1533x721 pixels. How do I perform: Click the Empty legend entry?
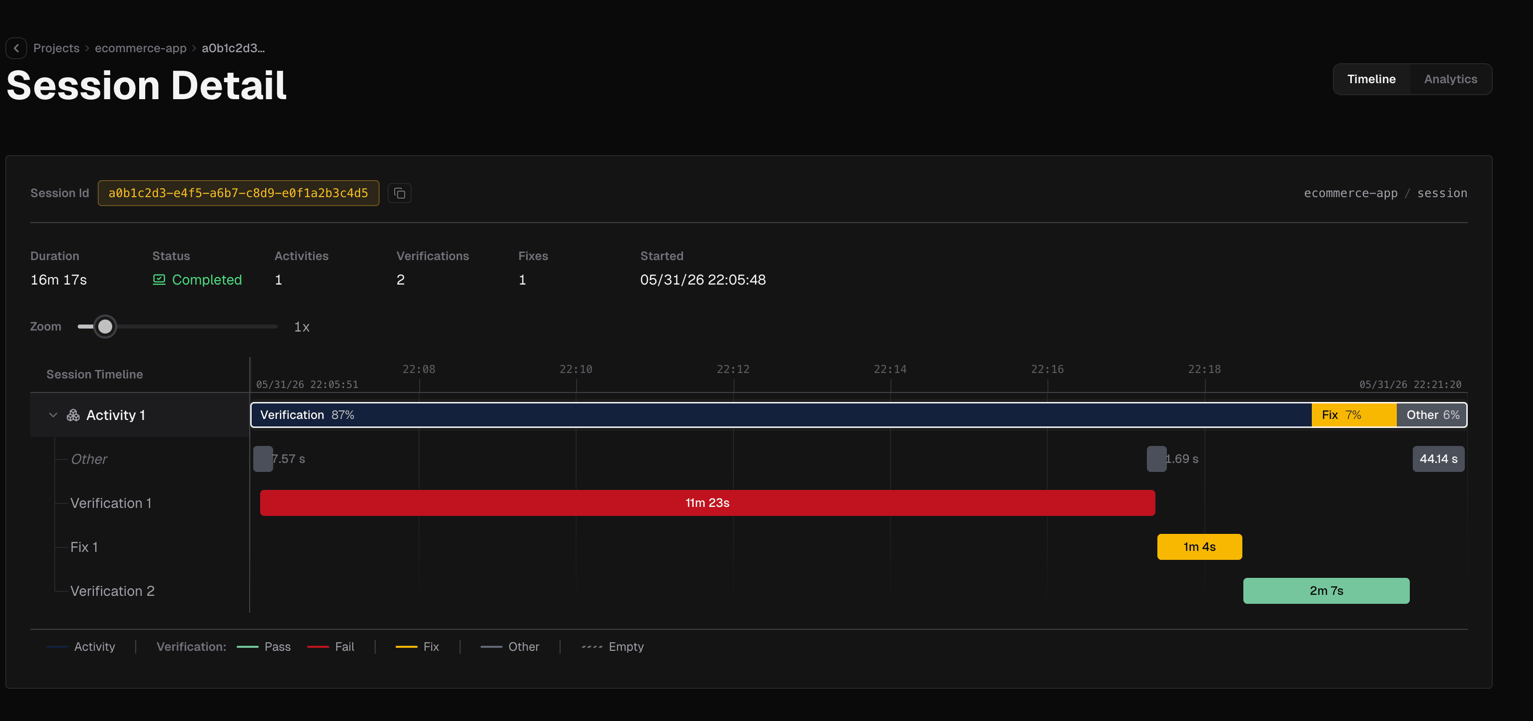coord(613,647)
